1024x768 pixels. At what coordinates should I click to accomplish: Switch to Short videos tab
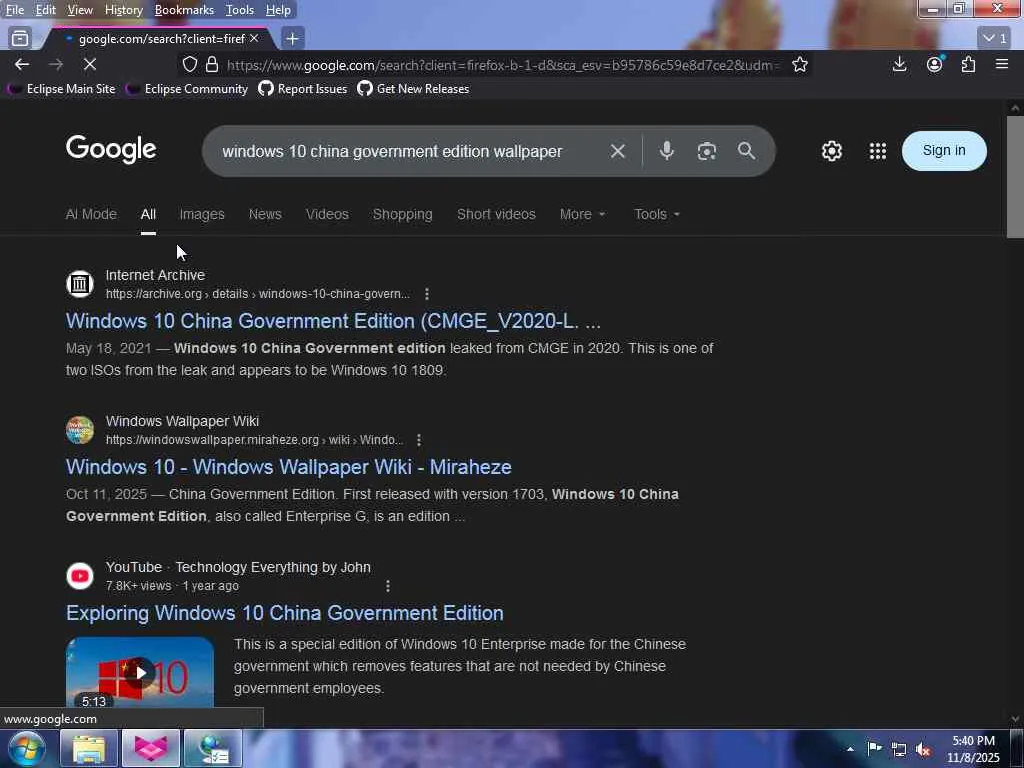pos(496,214)
